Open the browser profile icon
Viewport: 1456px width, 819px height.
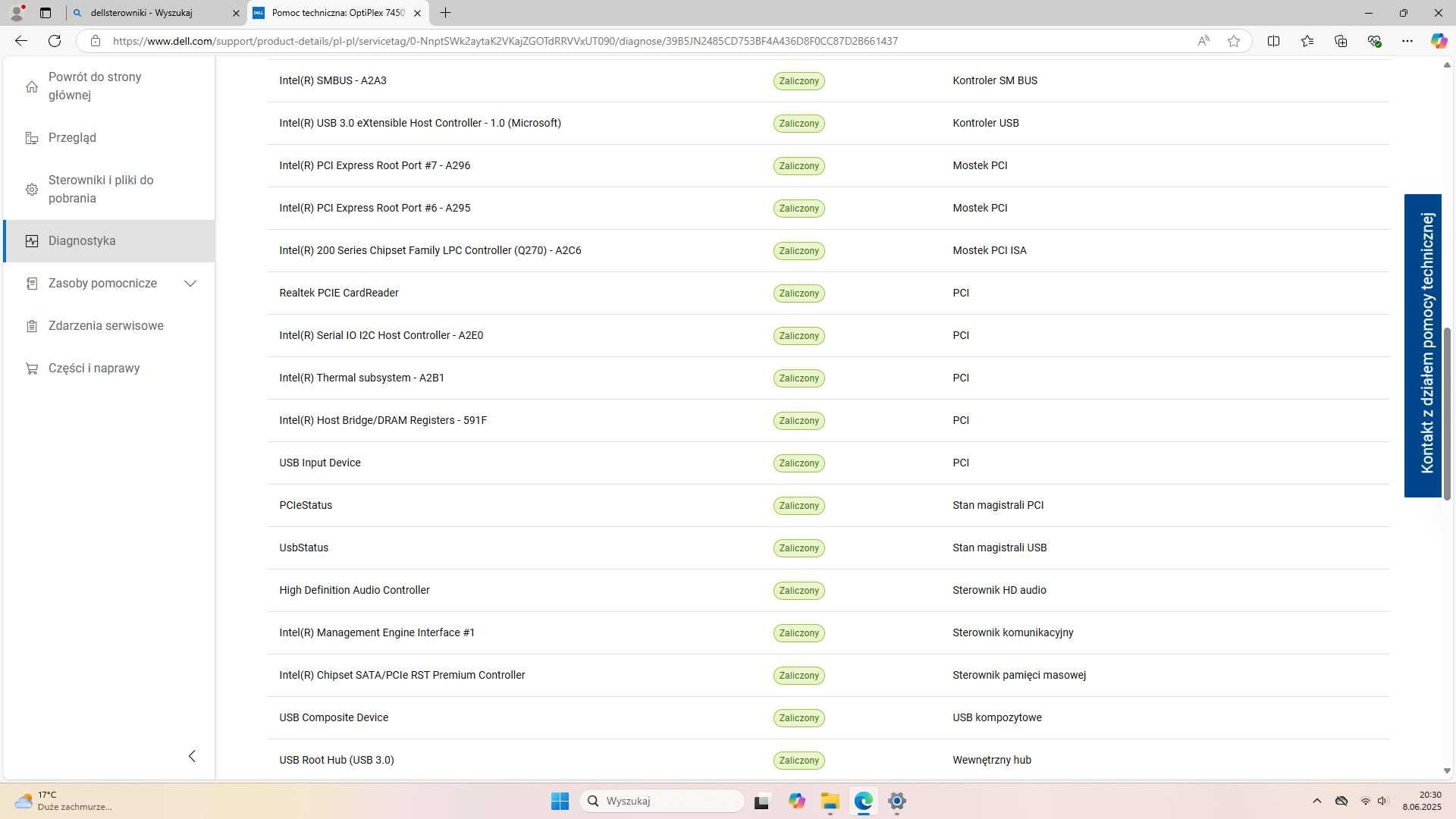[x=17, y=13]
